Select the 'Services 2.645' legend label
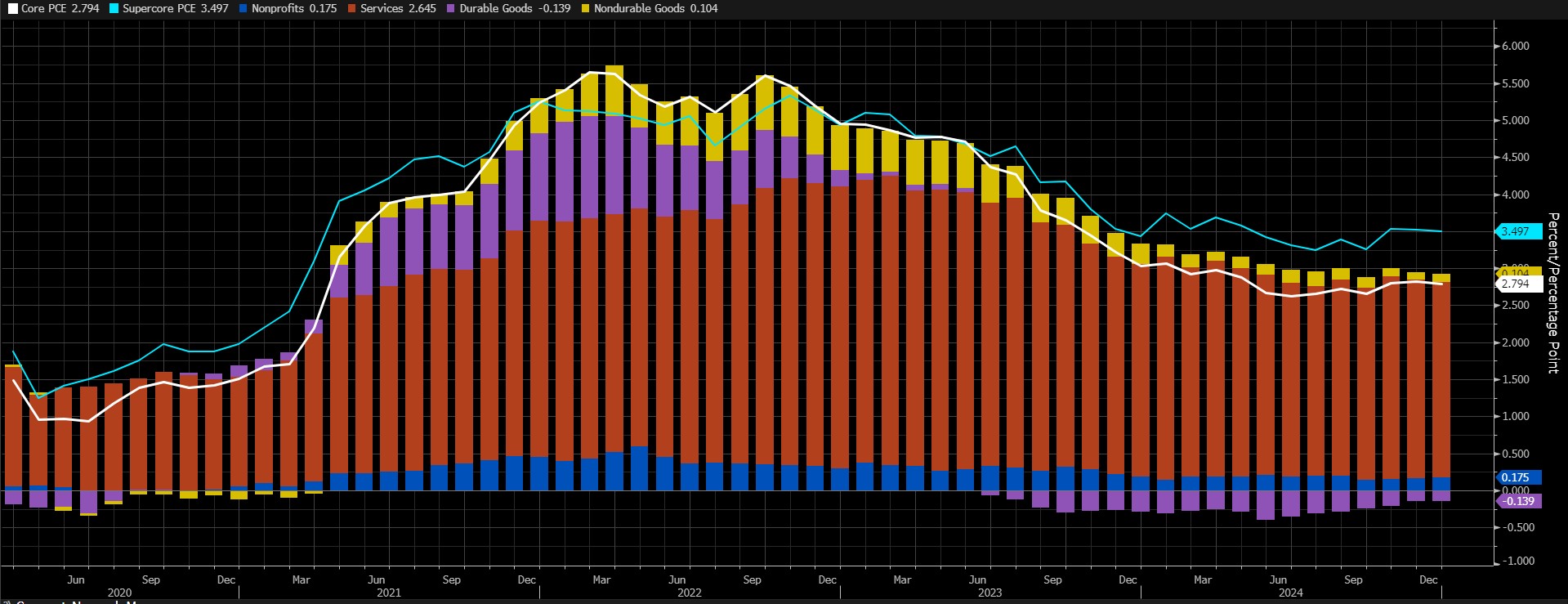The height and width of the screenshot is (604, 1568). (x=398, y=8)
